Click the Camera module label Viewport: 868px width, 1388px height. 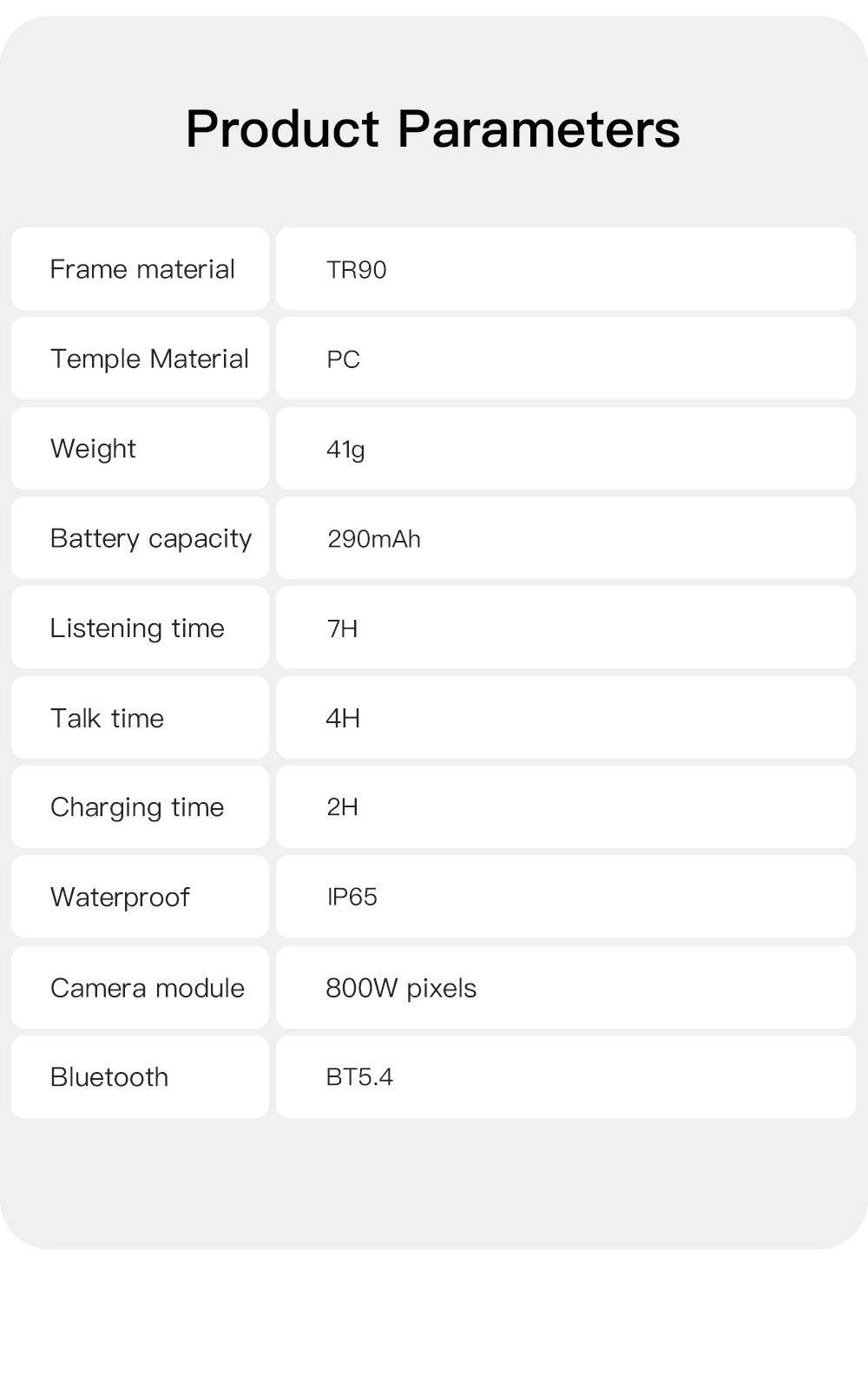[148, 988]
